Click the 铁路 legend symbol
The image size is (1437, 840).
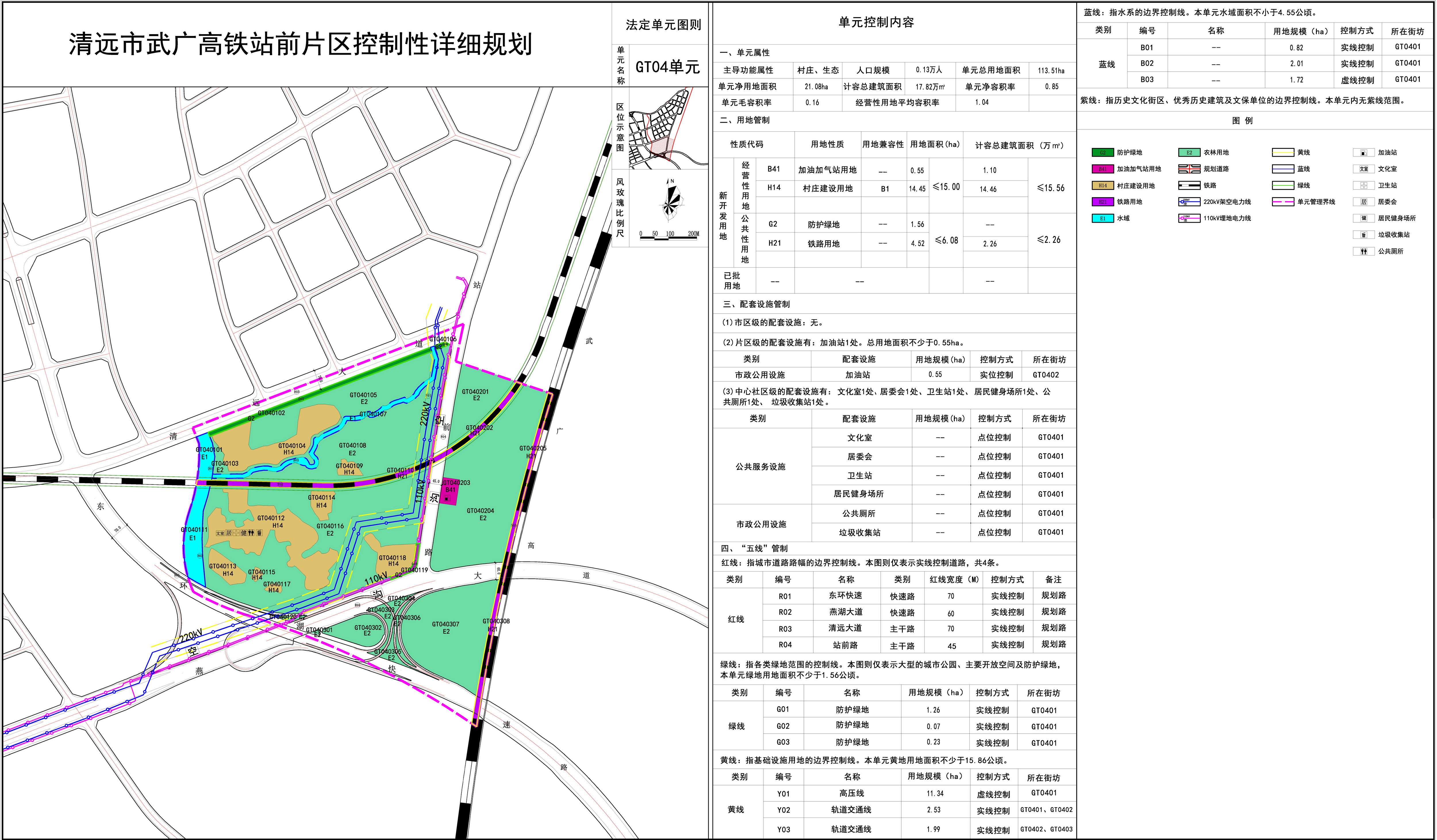point(1189,185)
